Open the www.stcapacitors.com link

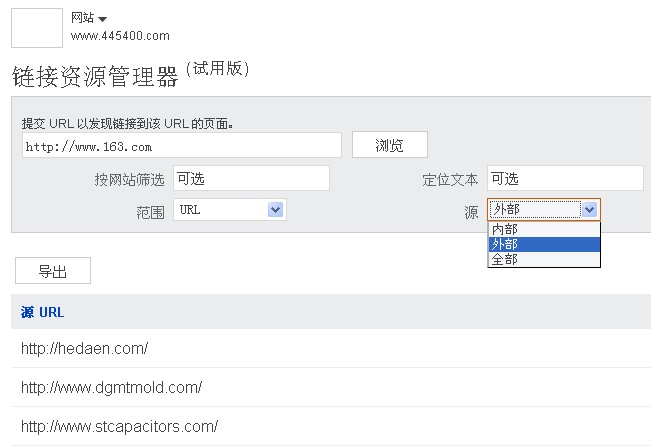[x=119, y=426]
